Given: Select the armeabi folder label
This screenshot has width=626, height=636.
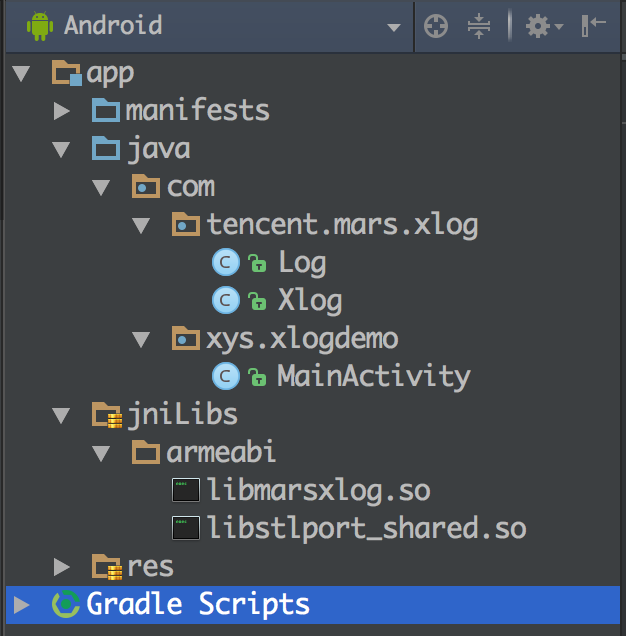Looking at the screenshot, I should pyautogui.click(x=221, y=452).
